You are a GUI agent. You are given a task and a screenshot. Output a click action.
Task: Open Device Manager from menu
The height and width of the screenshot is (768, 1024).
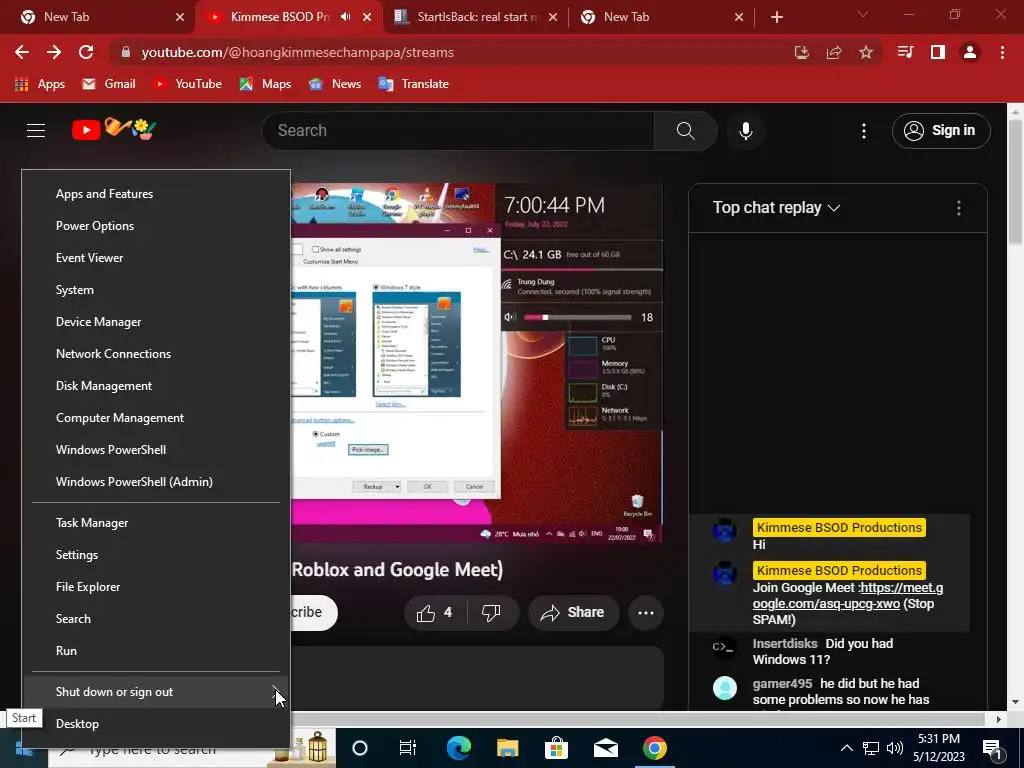pos(157,322)
